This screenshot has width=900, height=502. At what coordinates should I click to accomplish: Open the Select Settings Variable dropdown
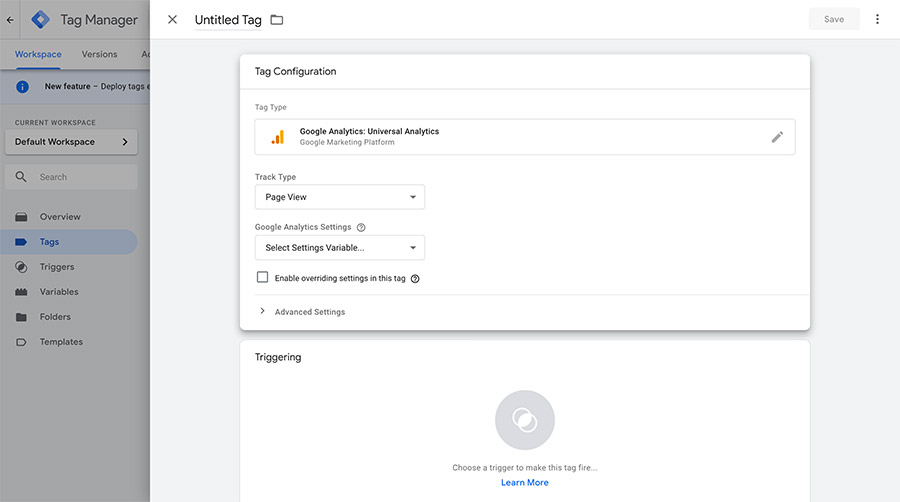pyautogui.click(x=340, y=248)
